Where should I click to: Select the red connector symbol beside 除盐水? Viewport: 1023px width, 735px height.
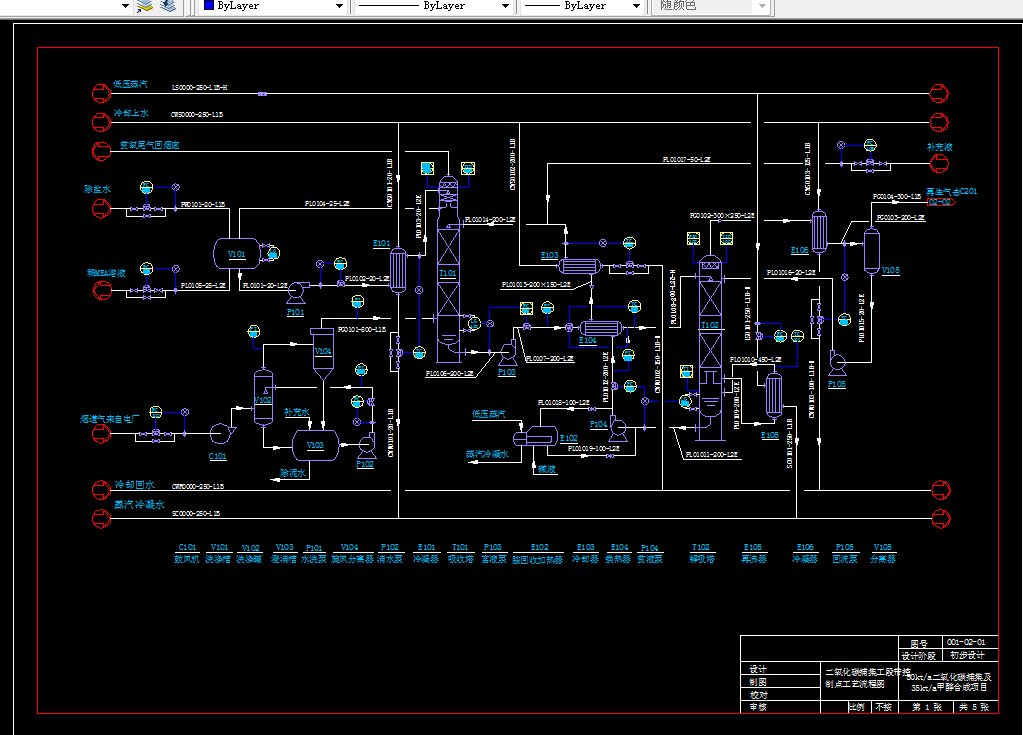click(101, 209)
